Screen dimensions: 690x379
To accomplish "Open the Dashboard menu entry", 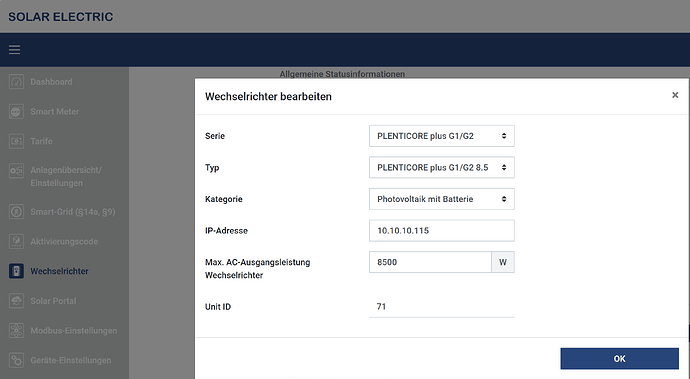I will (51, 82).
